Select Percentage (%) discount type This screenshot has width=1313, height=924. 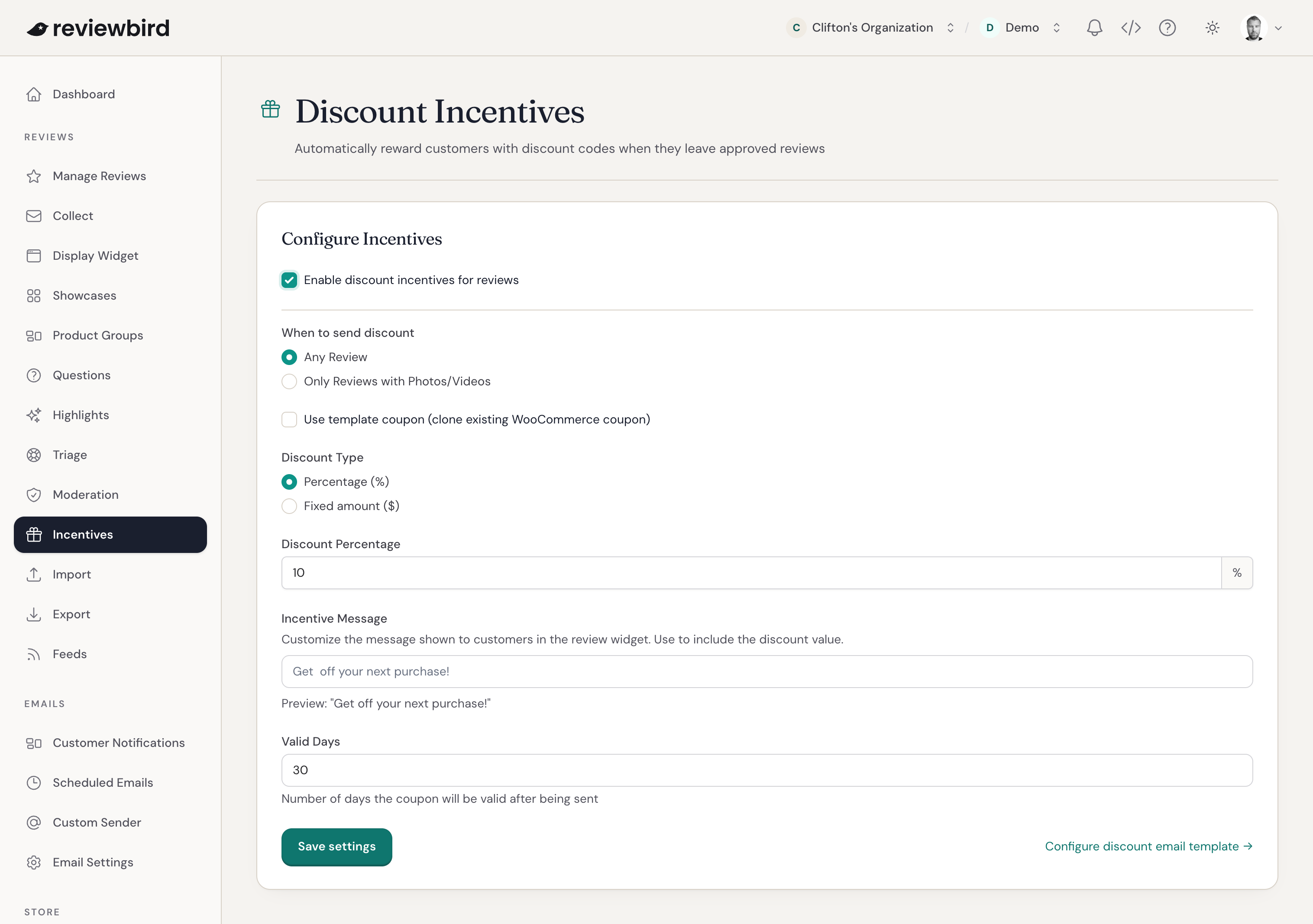click(289, 482)
